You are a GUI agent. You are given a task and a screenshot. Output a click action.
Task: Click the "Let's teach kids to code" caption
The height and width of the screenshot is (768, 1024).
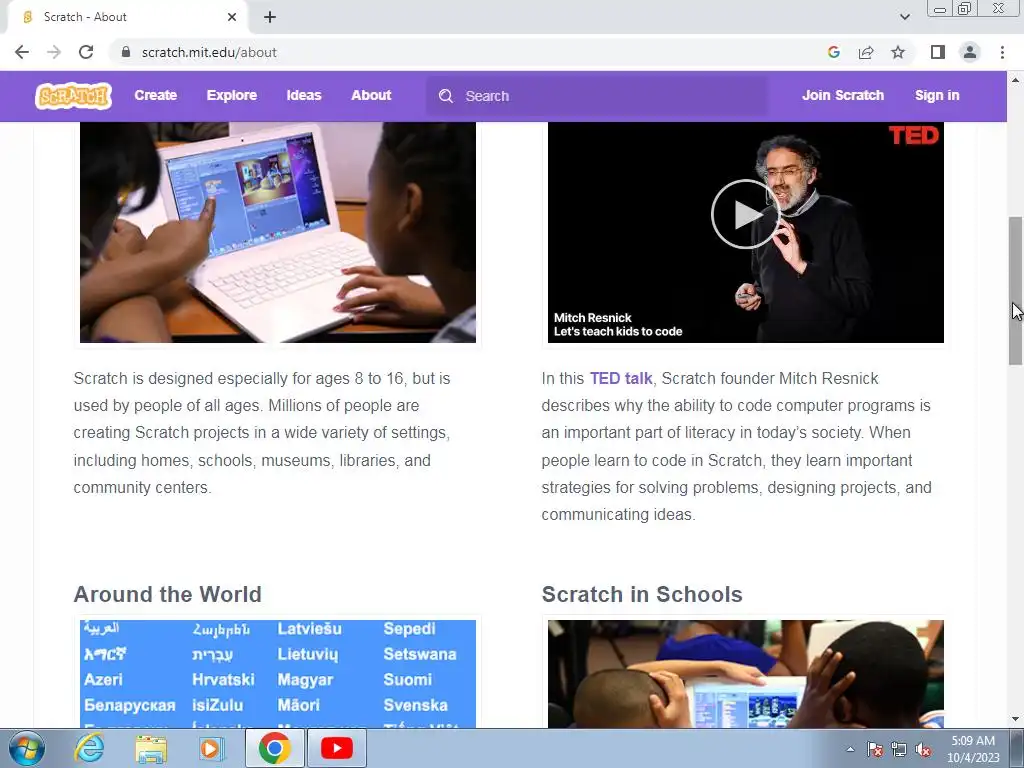point(618,332)
